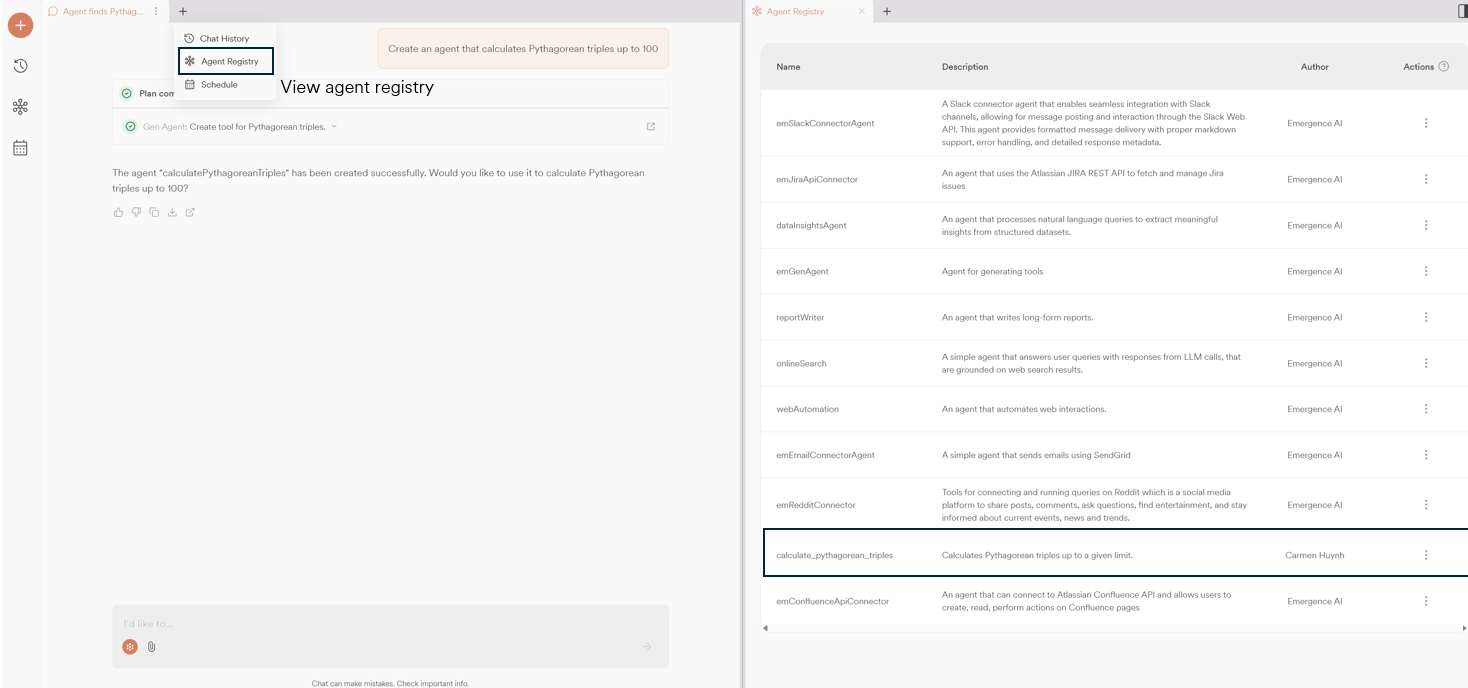
Task: Select the chat history clock icon in sidebar
Action: 20,65
